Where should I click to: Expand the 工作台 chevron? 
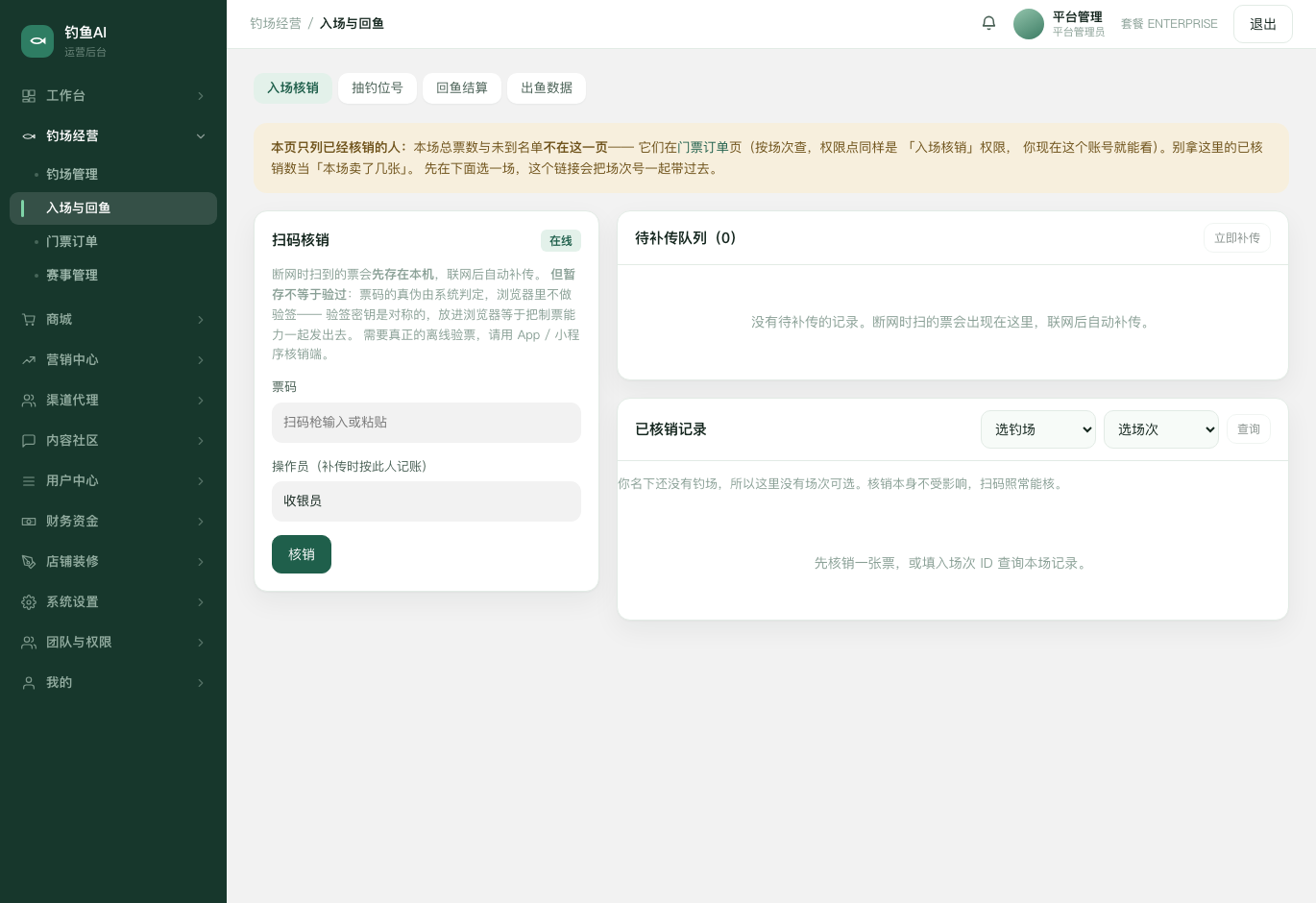point(201,96)
